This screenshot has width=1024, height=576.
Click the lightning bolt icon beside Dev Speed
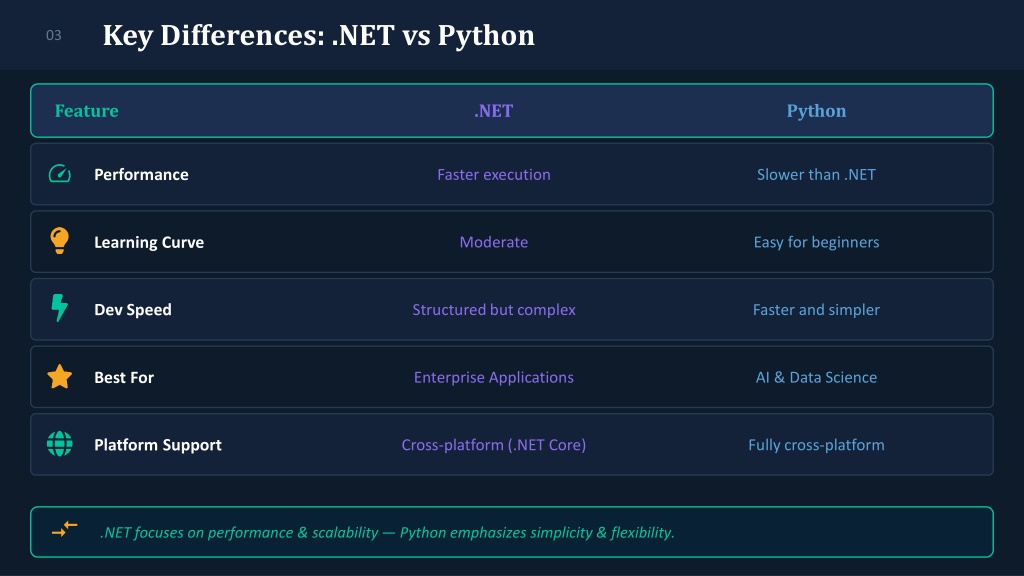pos(59,308)
